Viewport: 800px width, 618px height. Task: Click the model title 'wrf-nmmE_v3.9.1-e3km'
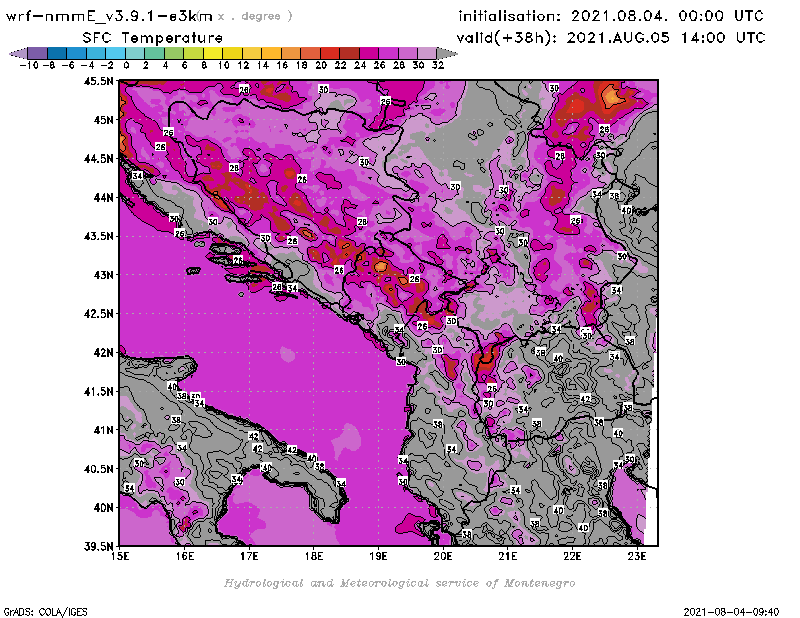tap(109, 16)
